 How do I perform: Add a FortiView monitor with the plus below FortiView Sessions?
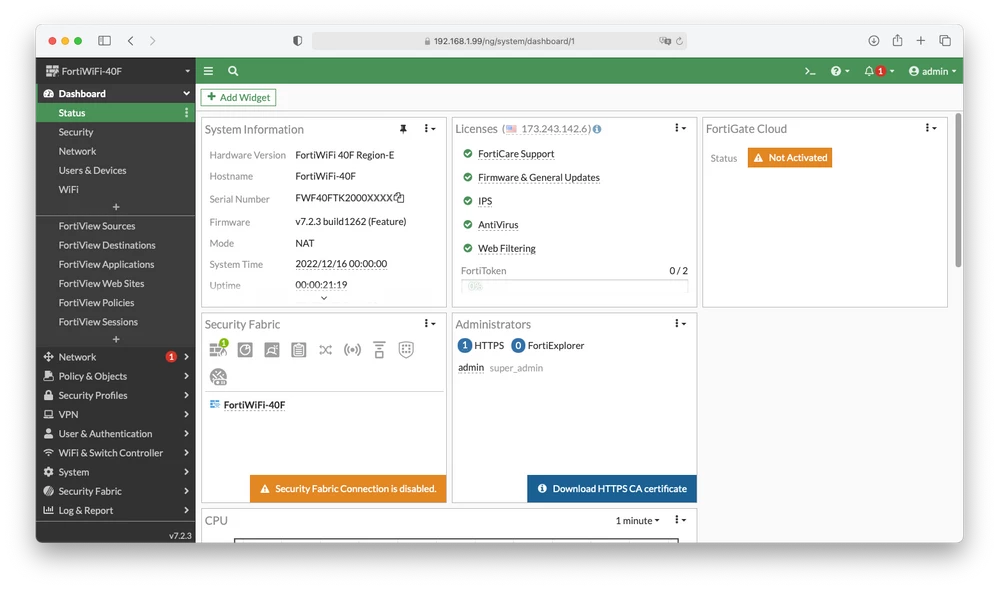pos(116,340)
